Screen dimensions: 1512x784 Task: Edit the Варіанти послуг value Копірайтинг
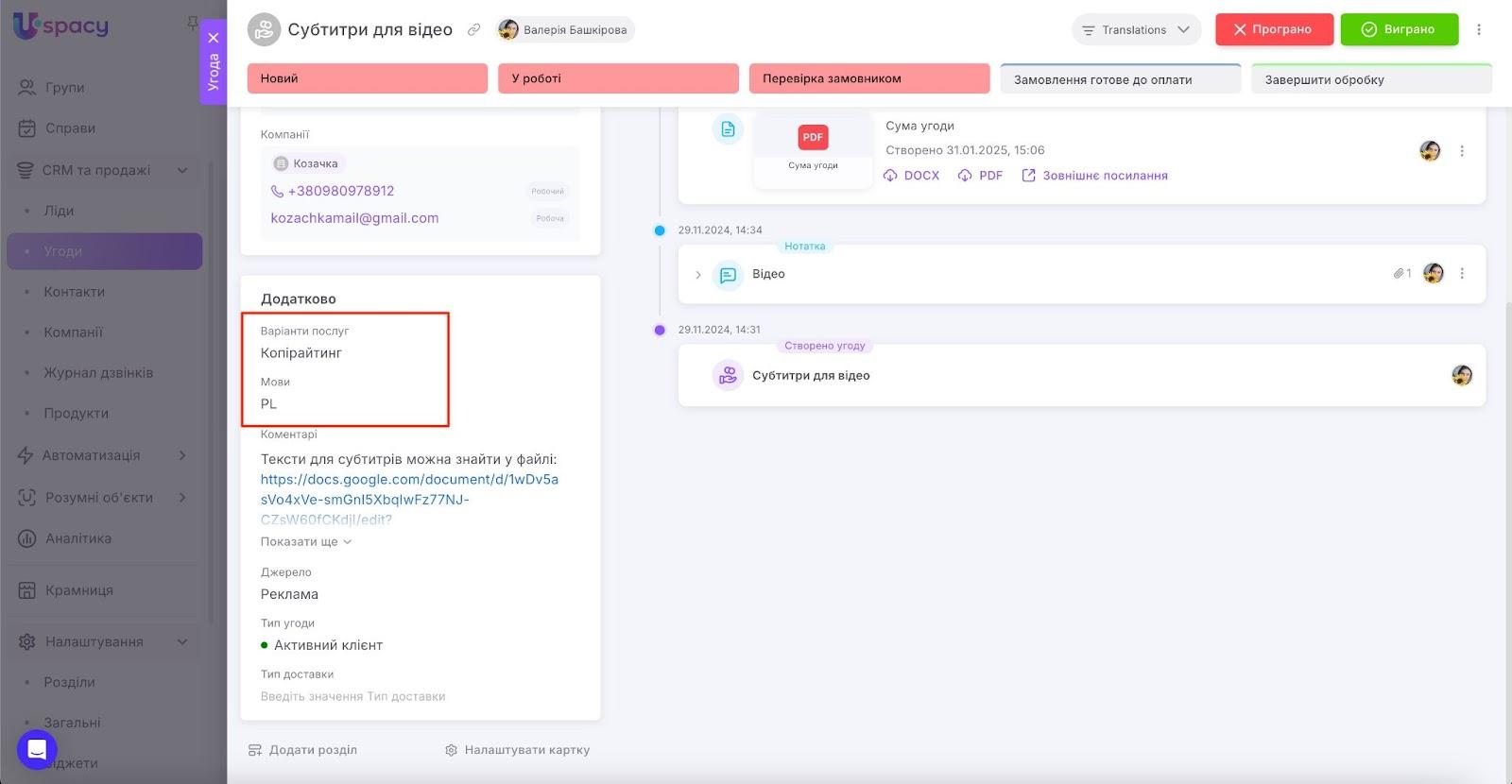tap(301, 352)
